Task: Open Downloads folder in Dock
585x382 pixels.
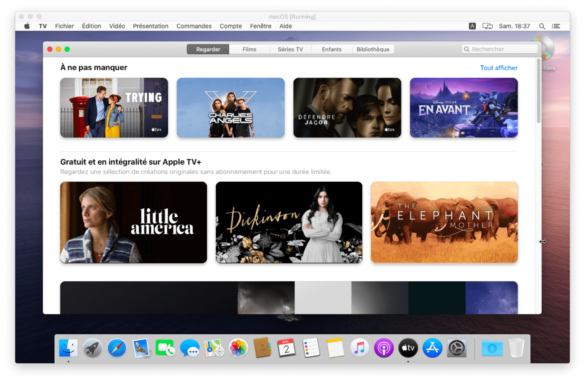Action: click(492, 348)
